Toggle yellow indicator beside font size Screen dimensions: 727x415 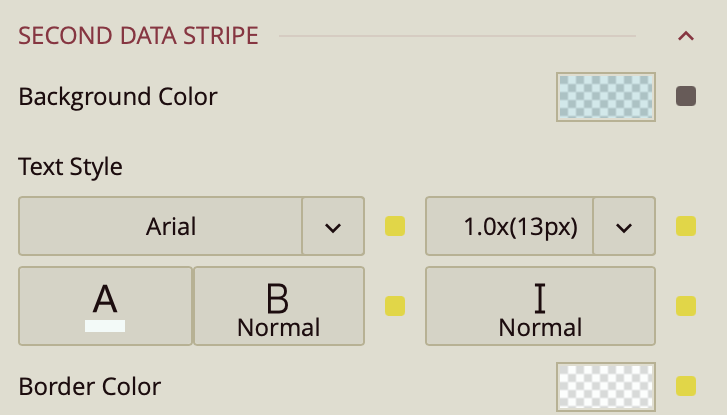[x=686, y=226]
